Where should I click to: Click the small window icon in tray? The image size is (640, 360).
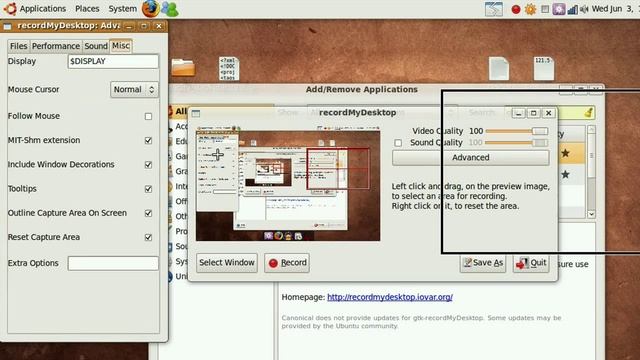[x=545, y=9]
